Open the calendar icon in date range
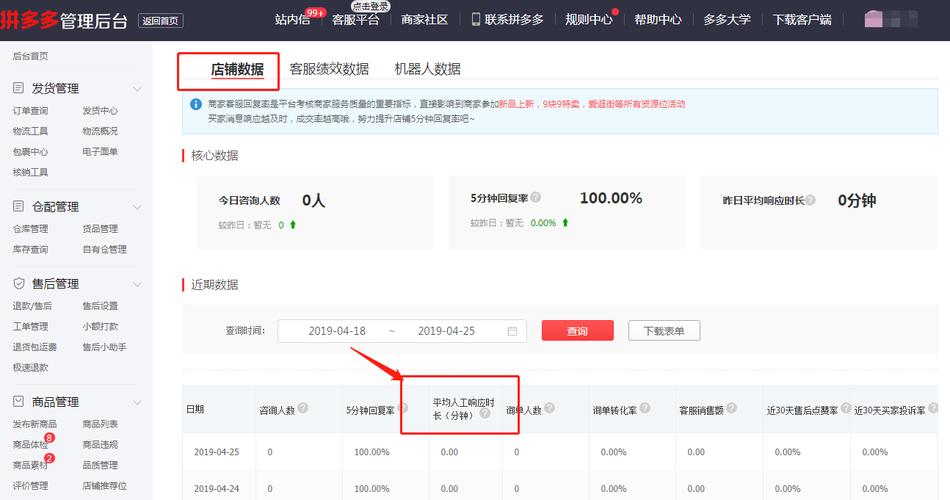This screenshot has height=500, width=950. pyautogui.click(x=513, y=331)
